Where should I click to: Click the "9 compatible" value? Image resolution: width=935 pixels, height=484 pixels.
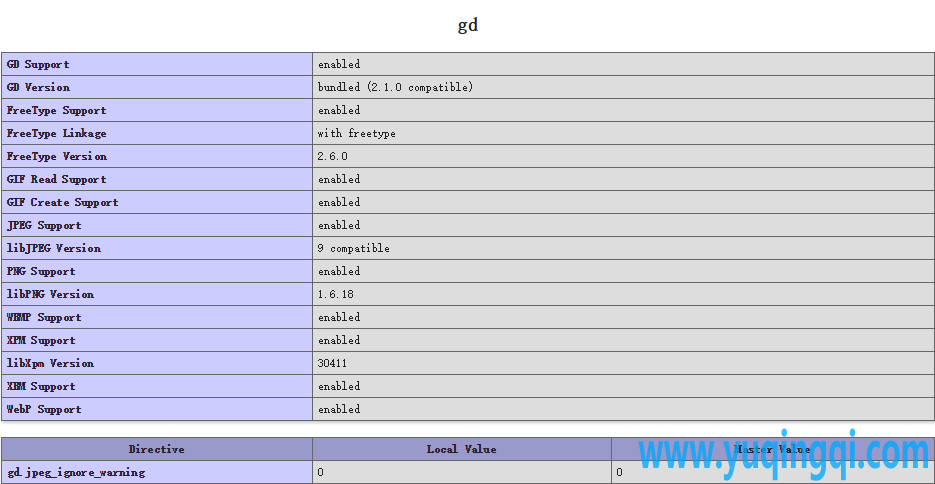(354, 248)
